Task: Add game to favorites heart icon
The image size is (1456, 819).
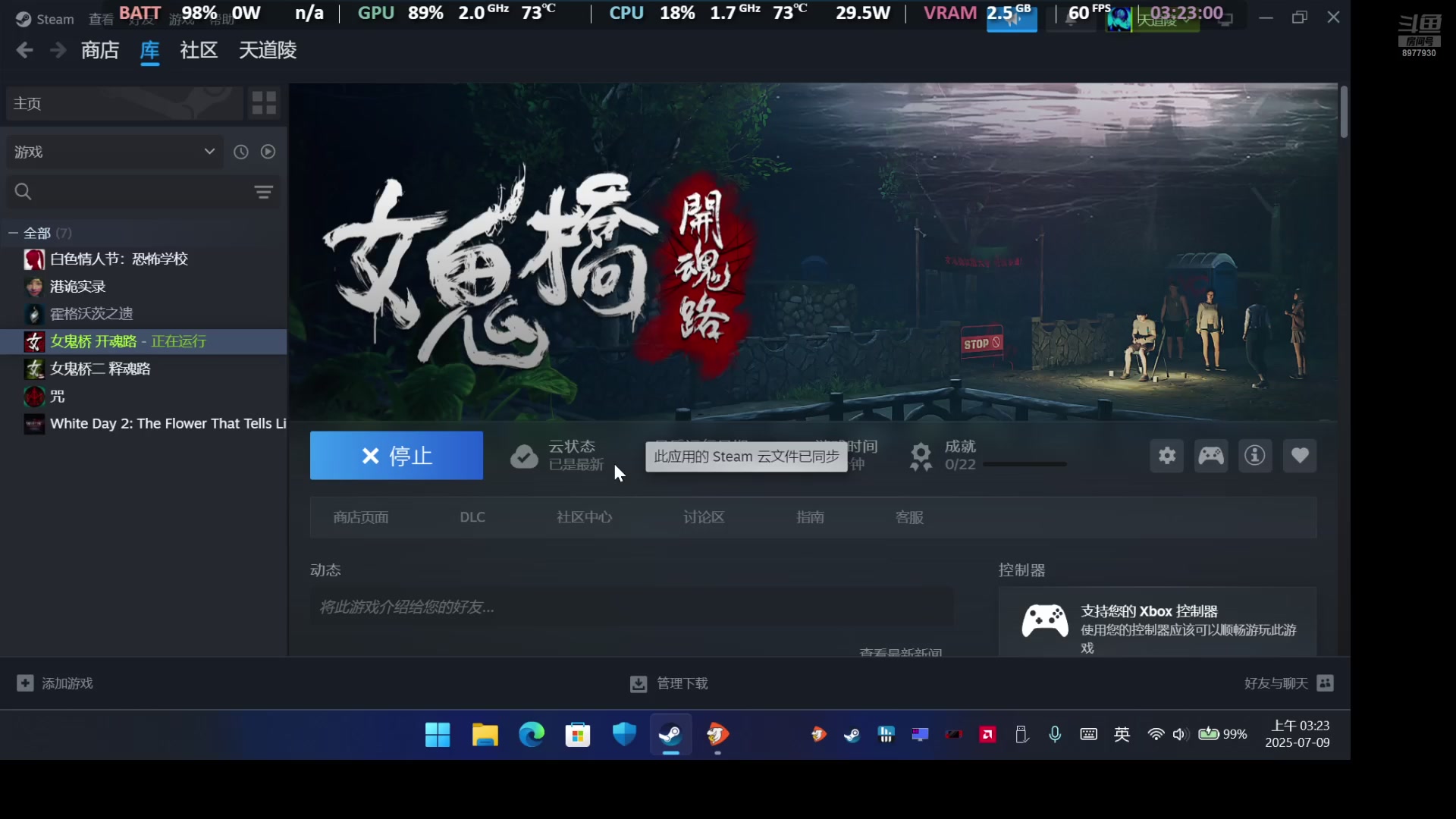Action: pyautogui.click(x=1300, y=456)
